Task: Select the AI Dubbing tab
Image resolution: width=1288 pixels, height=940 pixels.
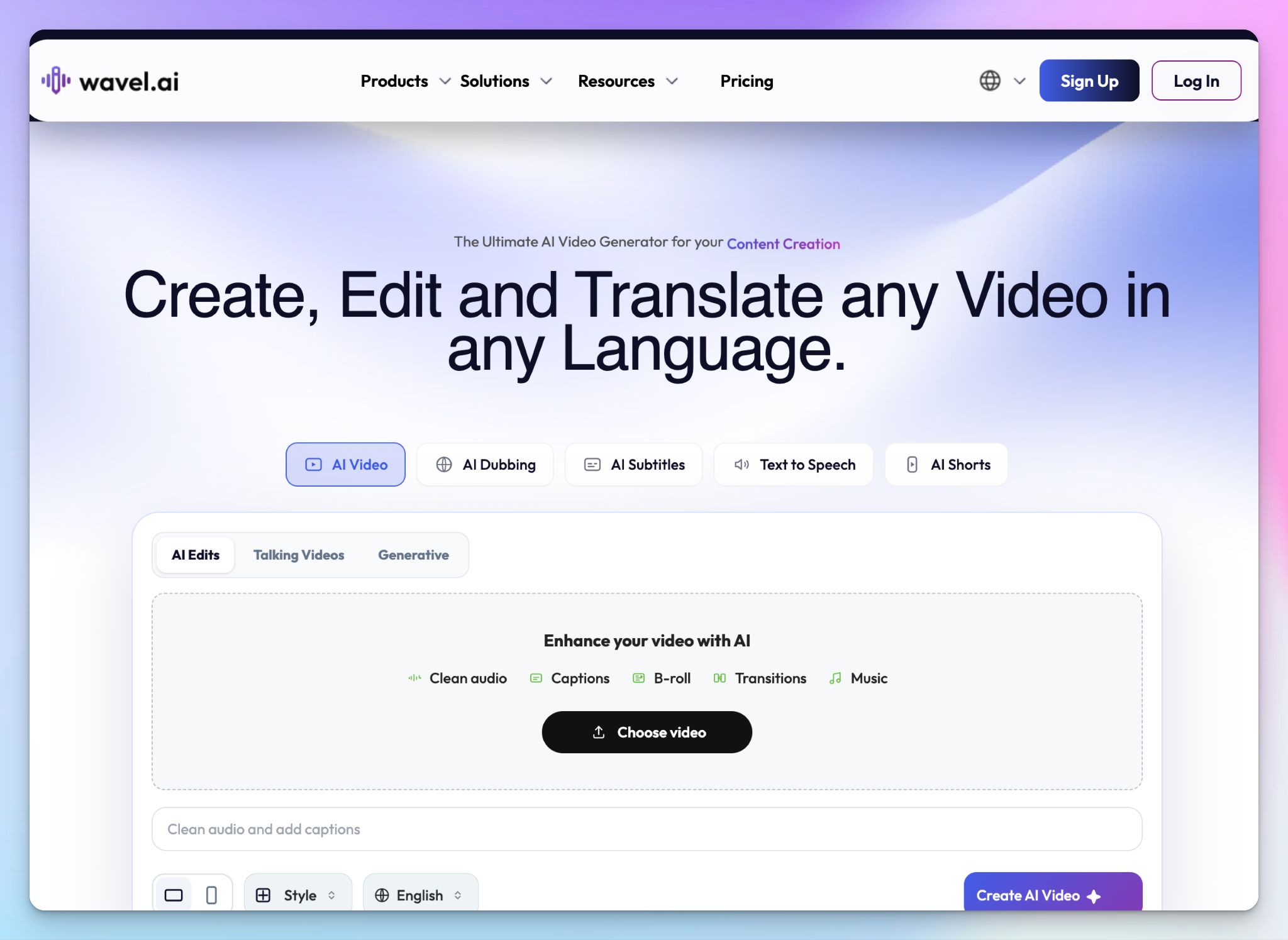Action: point(485,465)
